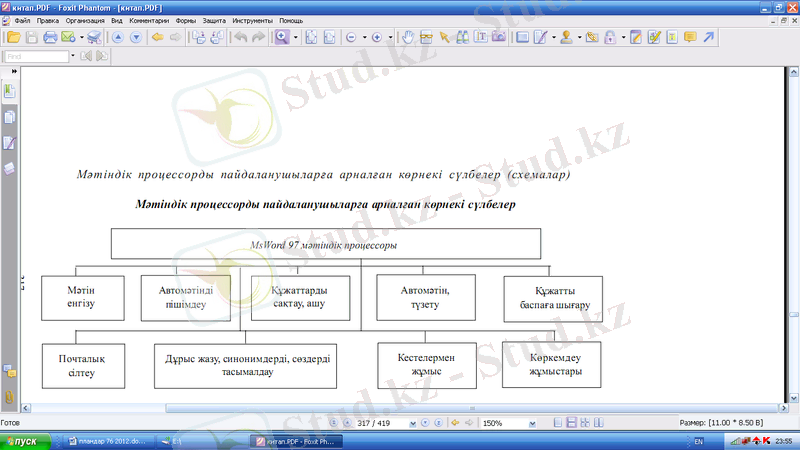Viewport: 800px width, 450px height.
Task: Expand the Find box dropdown arrow
Action: point(72,57)
